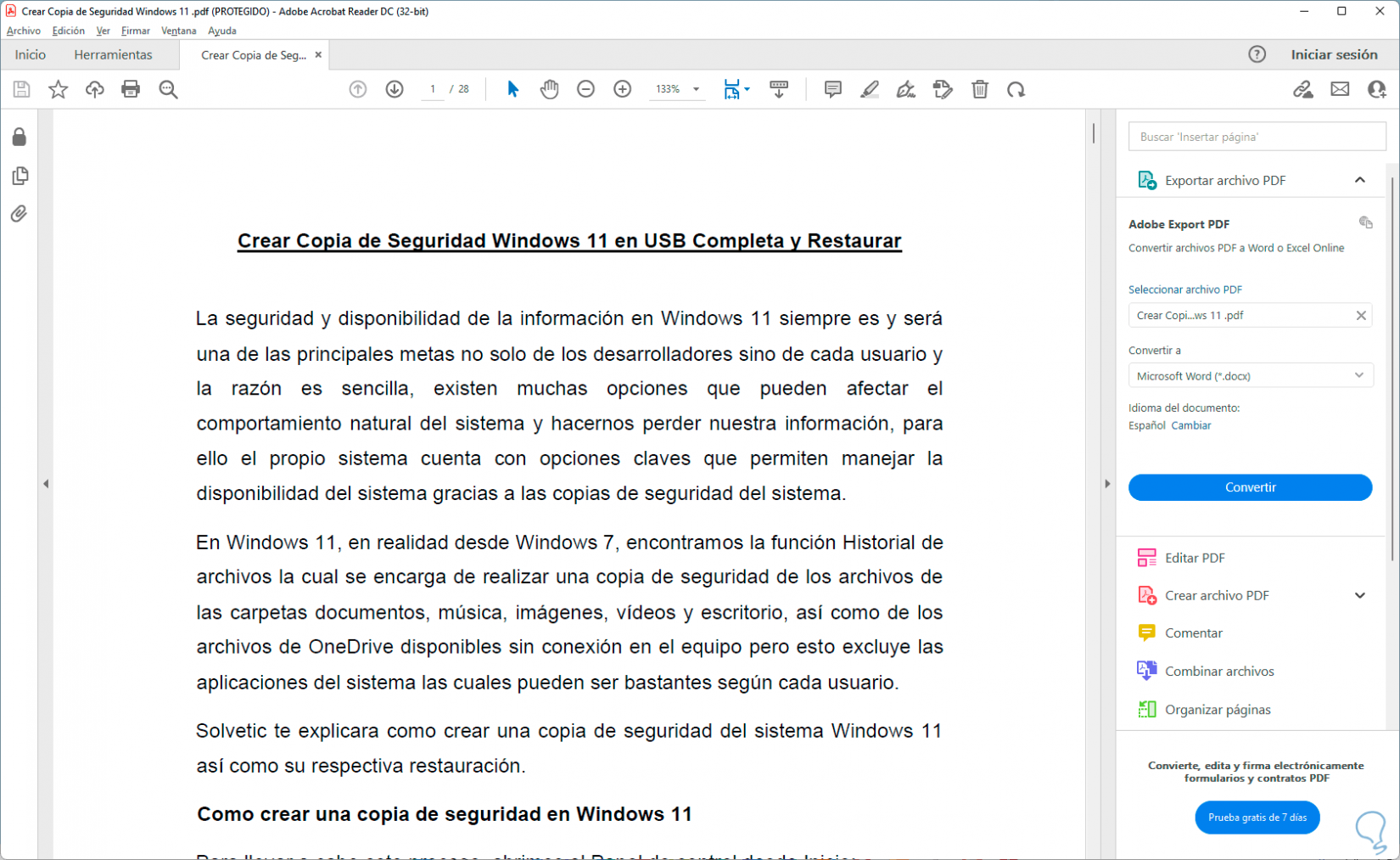Open the Ayuda menu
The image size is (1400, 860).
point(222,31)
